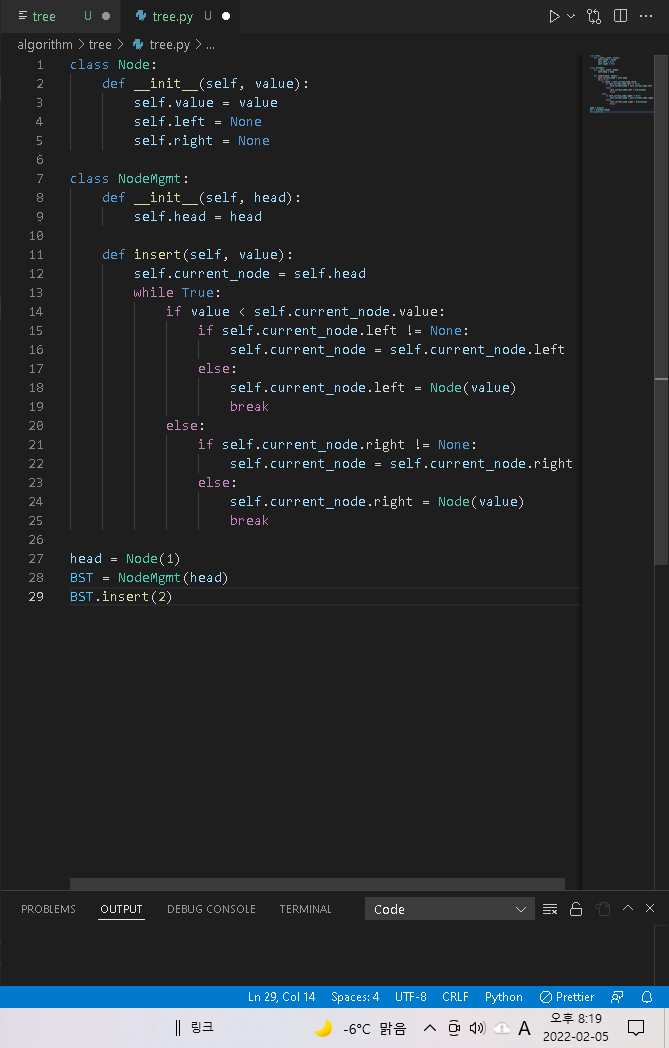Open the DEBUG CONSOLE tab
669x1048 pixels.
pyautogui.click(x=211, y=909)
